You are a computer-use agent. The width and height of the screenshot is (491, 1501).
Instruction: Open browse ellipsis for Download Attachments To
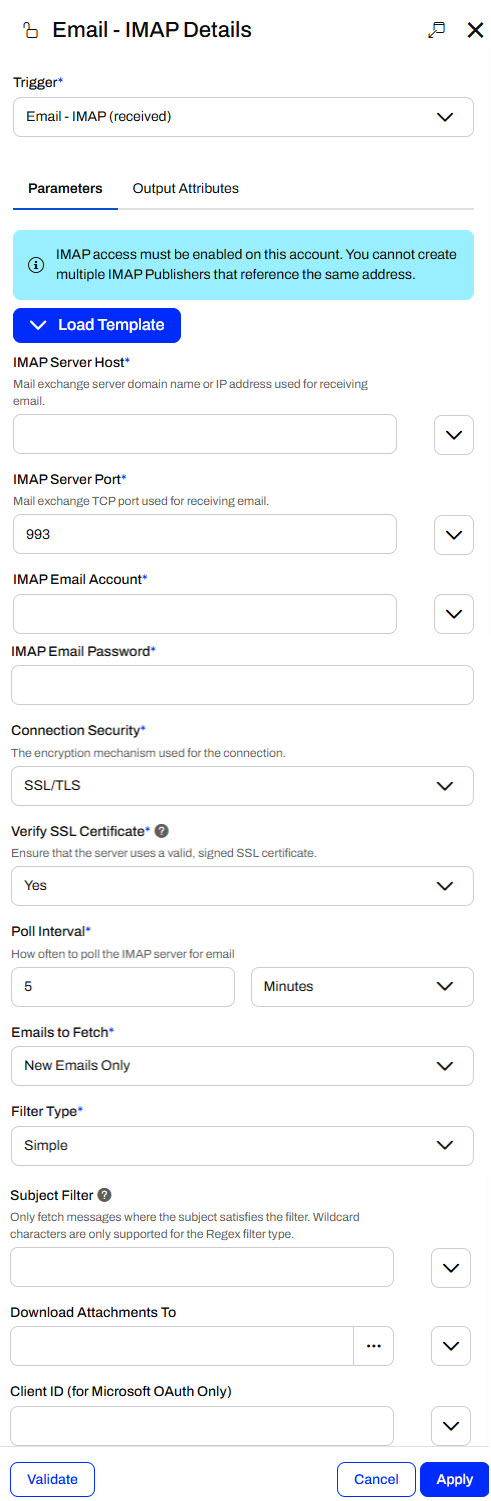(x=374, y=1346)
